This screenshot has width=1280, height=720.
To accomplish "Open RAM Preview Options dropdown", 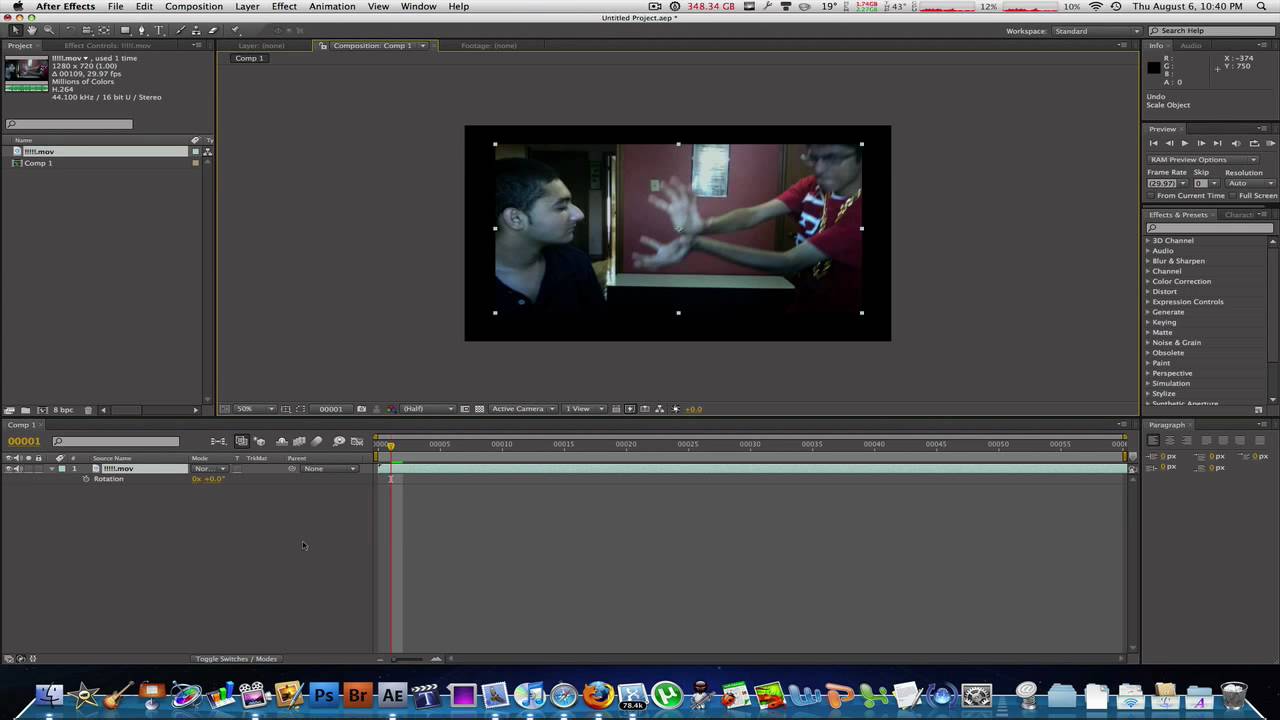I will 1203,160.
